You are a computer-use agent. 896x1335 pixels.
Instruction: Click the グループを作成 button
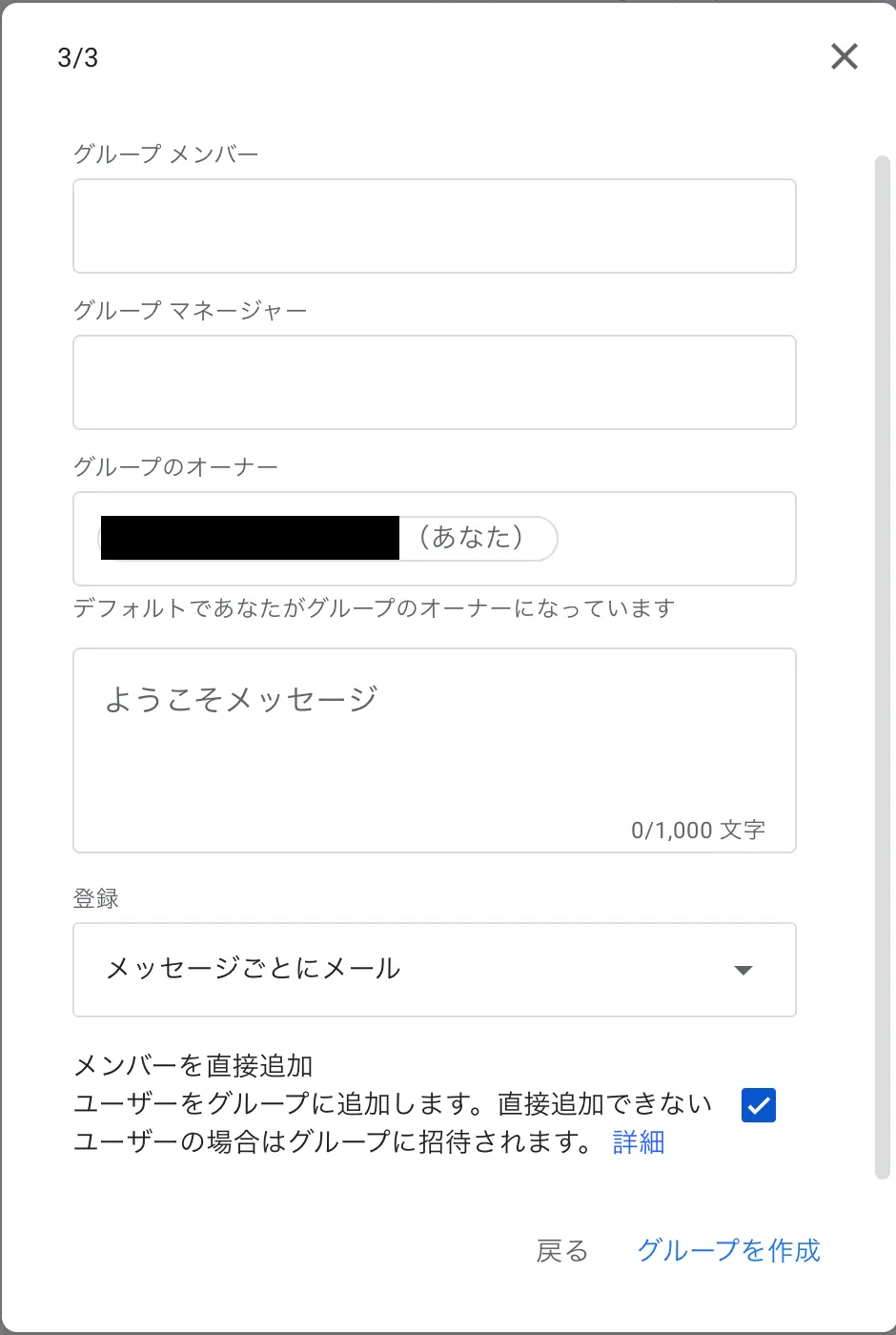[x=728, y=1251]
